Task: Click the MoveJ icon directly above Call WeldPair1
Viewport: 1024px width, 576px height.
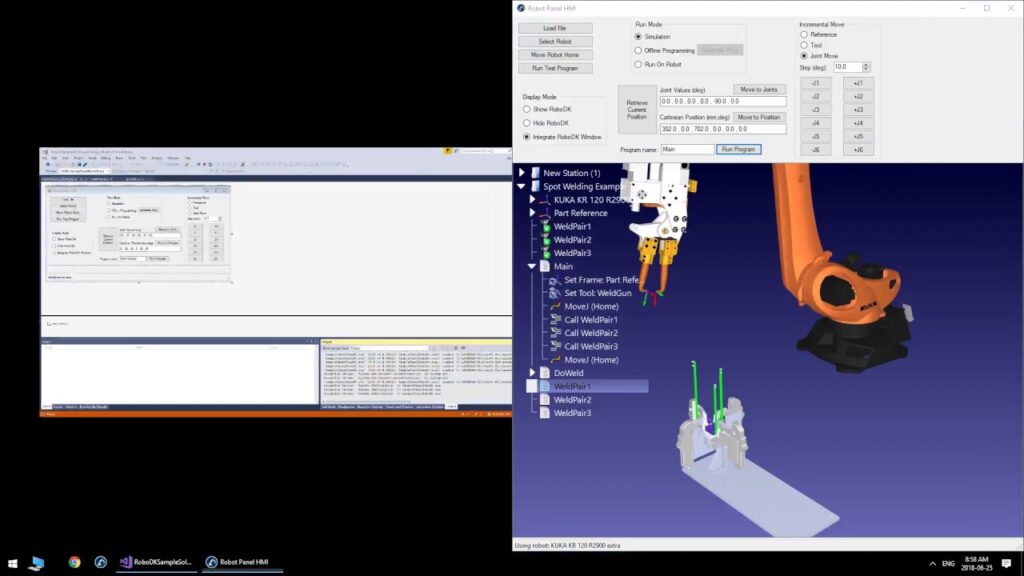Action: [x=555, y=306]
